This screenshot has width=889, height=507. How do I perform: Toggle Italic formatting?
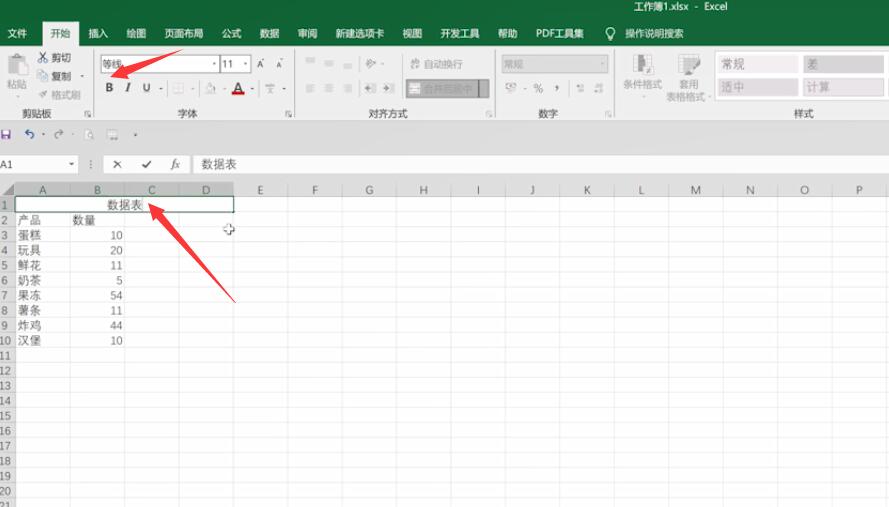(128, 88)
